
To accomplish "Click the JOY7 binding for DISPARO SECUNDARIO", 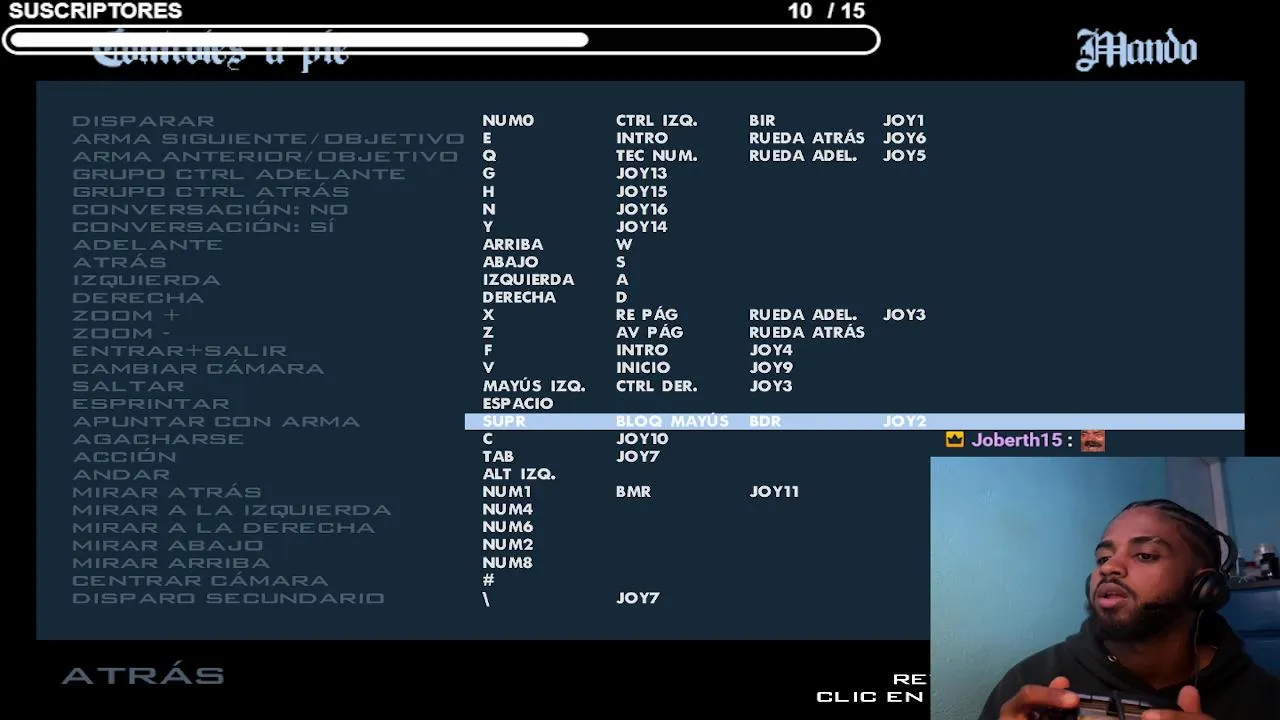I will click(x=638, y=598).
